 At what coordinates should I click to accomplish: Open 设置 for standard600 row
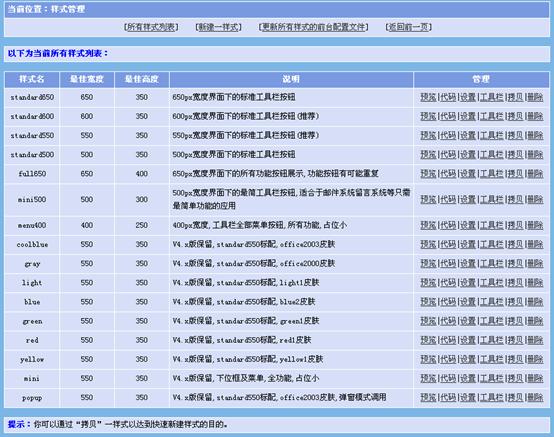tap(468, 116)
